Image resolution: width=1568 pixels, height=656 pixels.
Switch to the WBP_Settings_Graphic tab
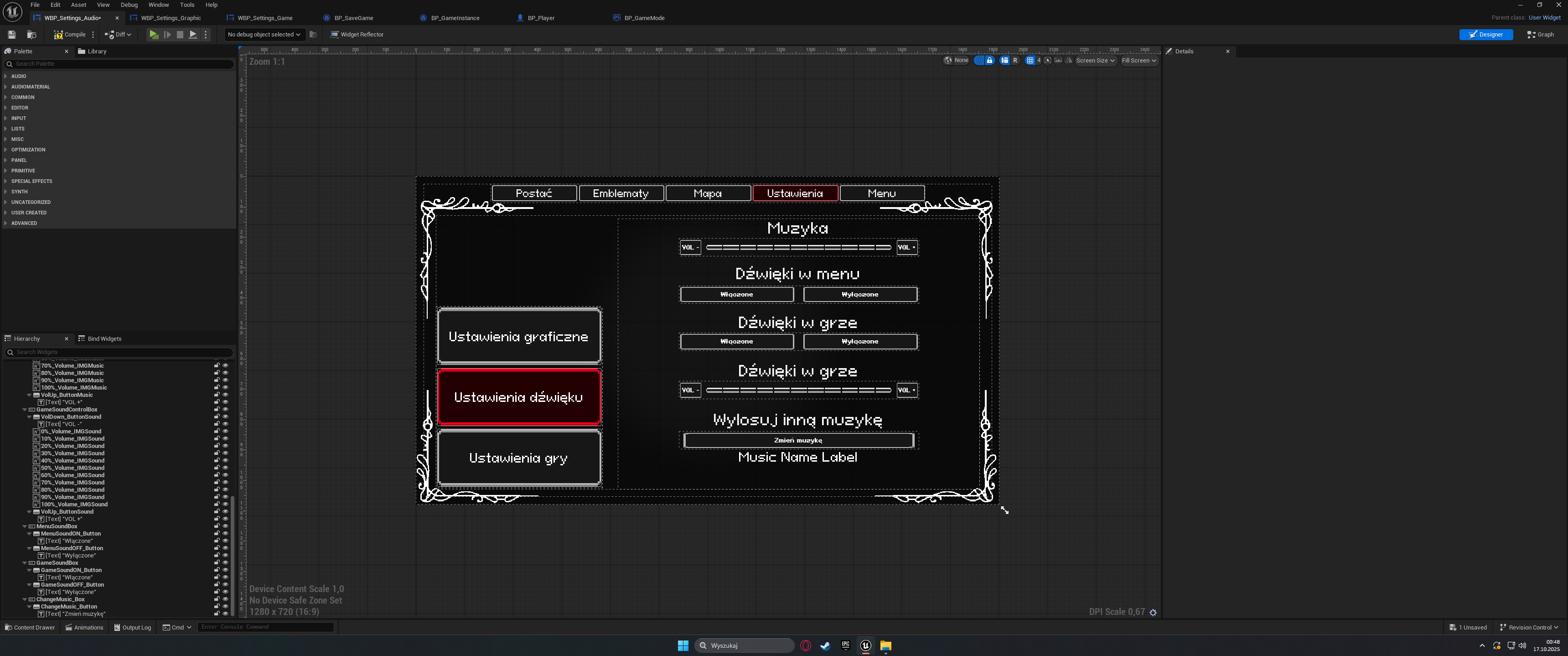[171, 18]
